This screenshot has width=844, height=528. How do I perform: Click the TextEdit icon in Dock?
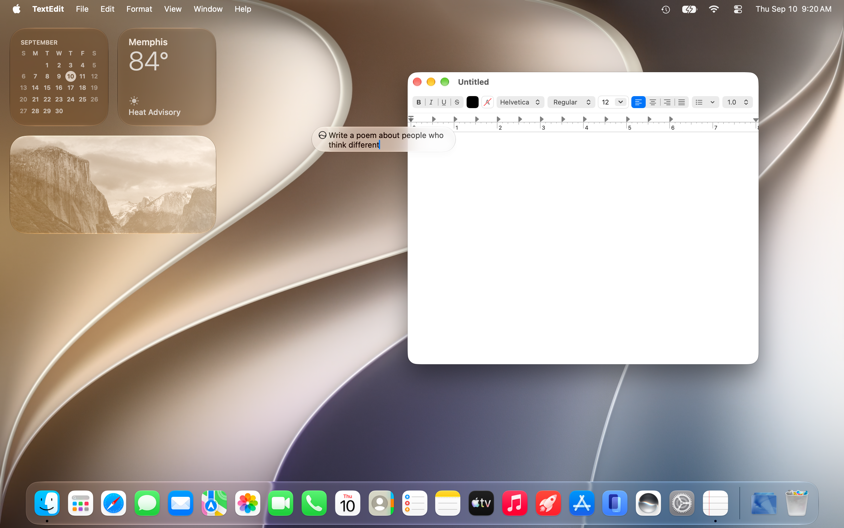(x=715, y=503)
